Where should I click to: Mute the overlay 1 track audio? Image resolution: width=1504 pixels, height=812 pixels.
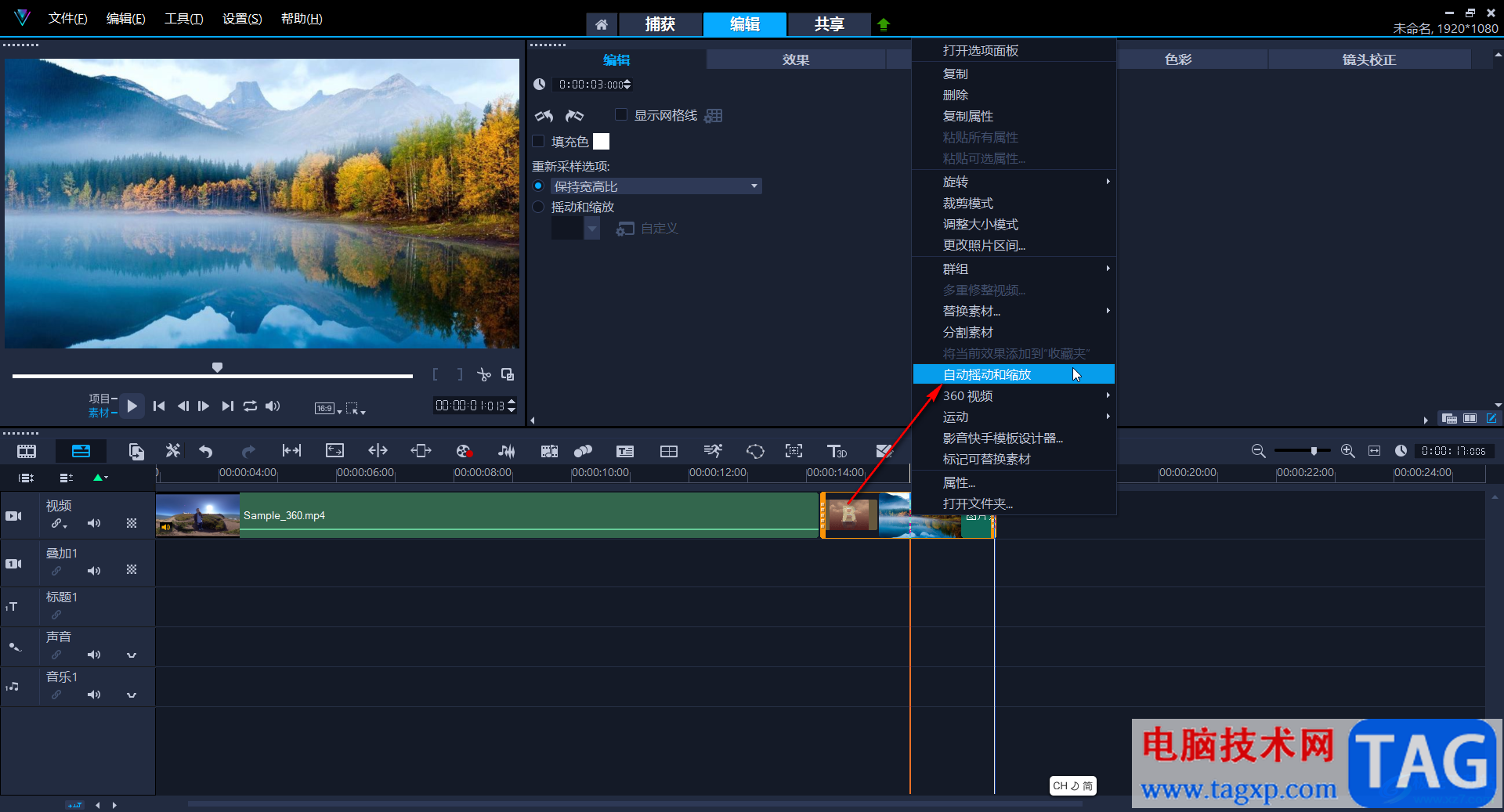[94, 571]
